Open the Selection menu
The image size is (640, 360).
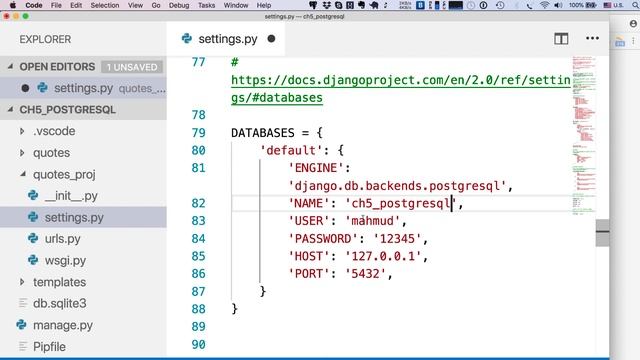click(105, 5)
